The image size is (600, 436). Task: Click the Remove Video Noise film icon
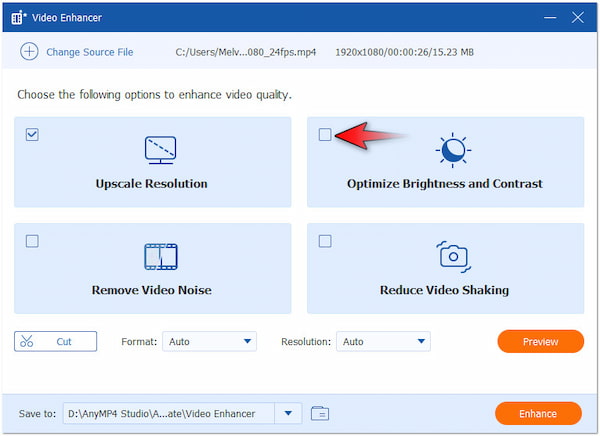160,256
